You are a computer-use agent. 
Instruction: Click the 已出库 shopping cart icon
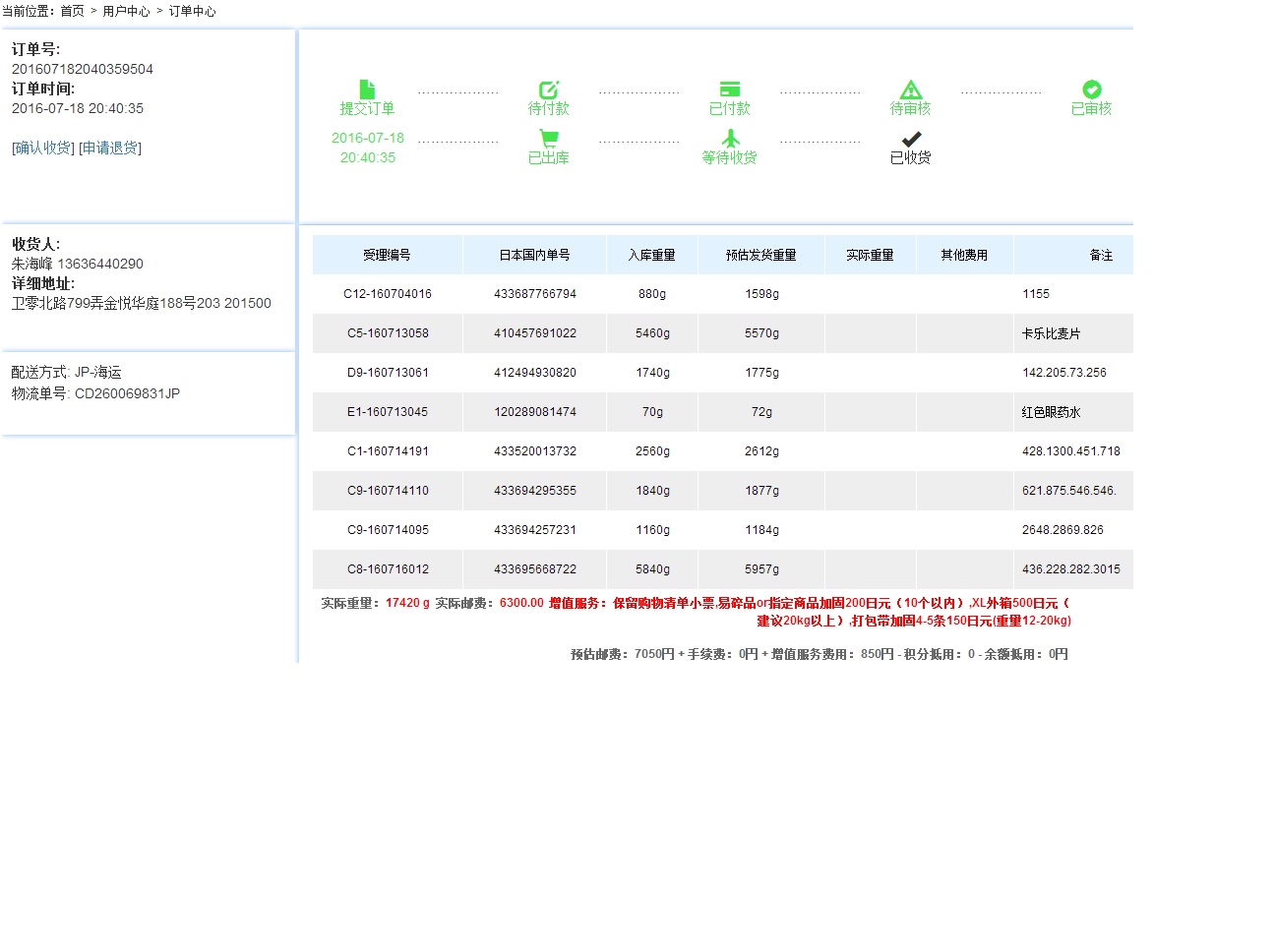coord(549,138)
